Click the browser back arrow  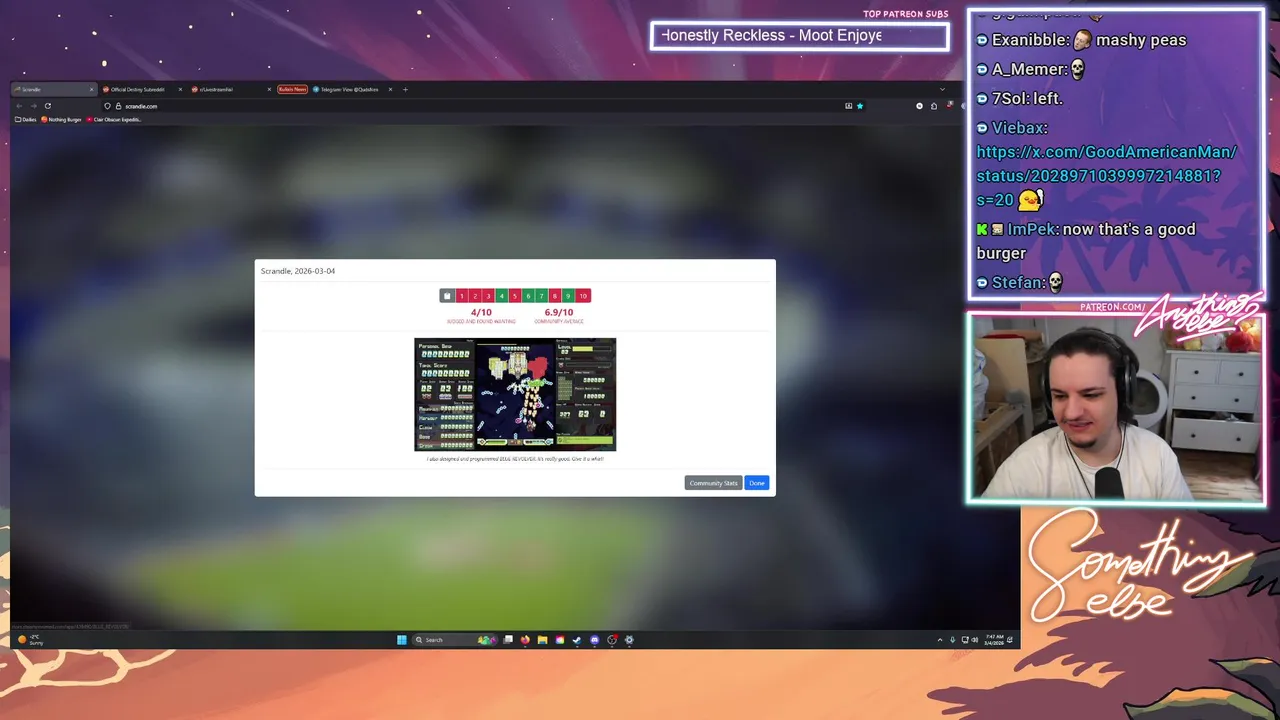[19, 106]
